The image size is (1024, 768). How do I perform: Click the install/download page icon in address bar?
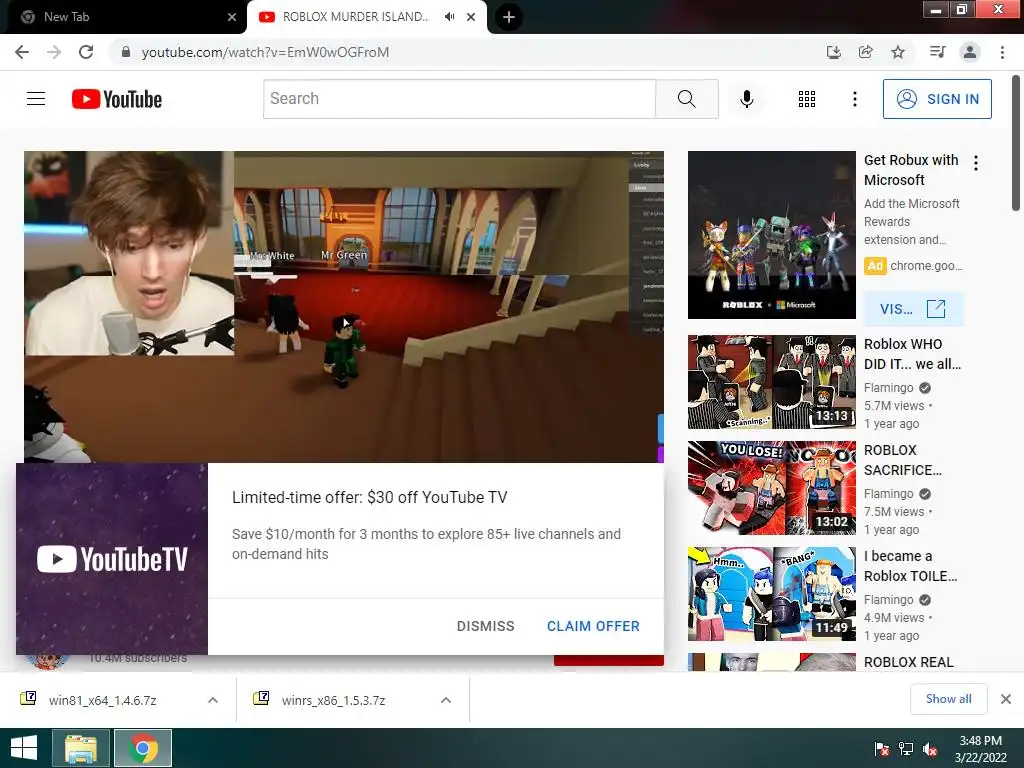click(x=833, y=52)
